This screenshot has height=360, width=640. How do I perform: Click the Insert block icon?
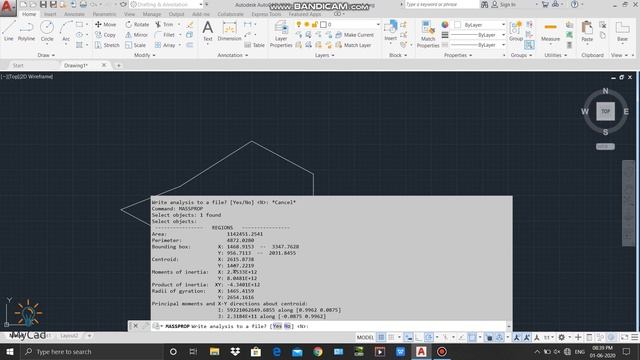coord(390,31)
